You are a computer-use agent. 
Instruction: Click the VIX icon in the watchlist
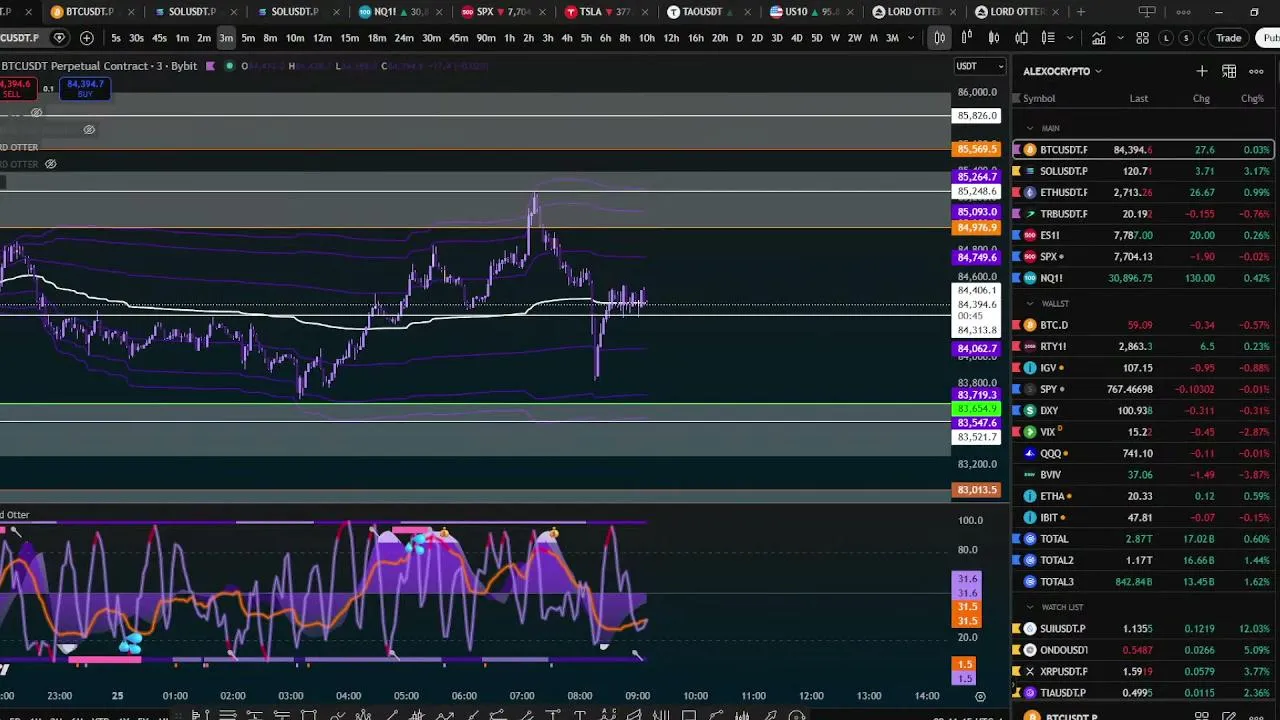(1030, 432)
